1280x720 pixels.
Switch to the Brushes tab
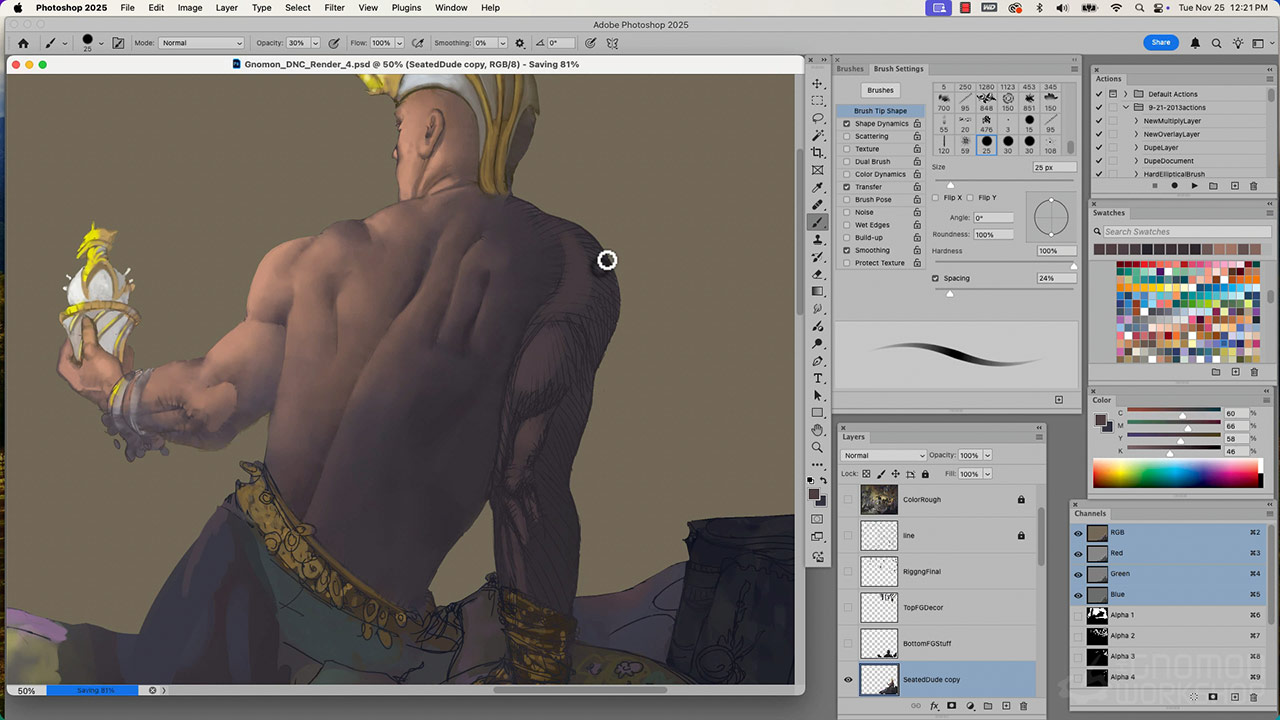pyautogui.click(x=850, y=69)
